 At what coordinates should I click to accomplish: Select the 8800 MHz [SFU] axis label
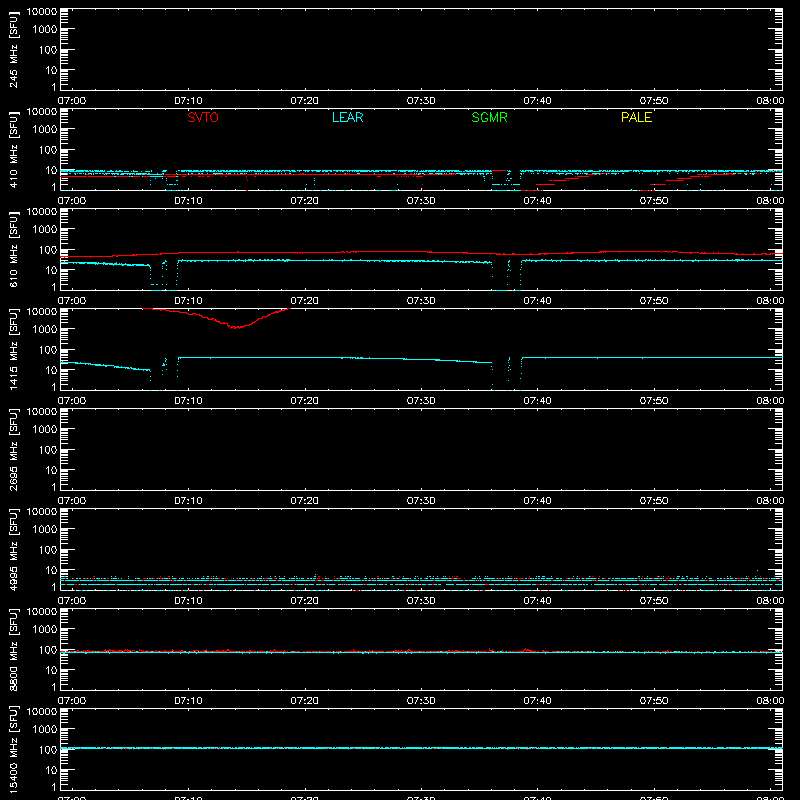13,649
